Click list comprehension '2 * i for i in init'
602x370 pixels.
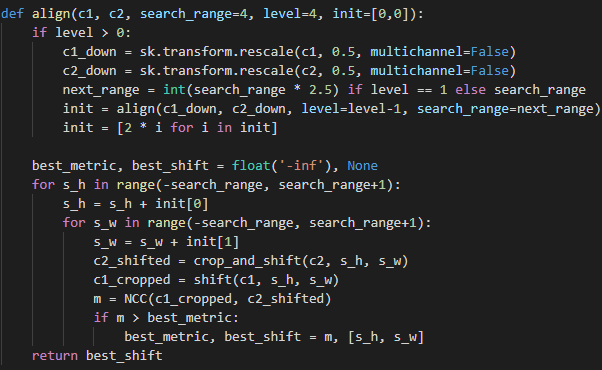pos(197,128)
